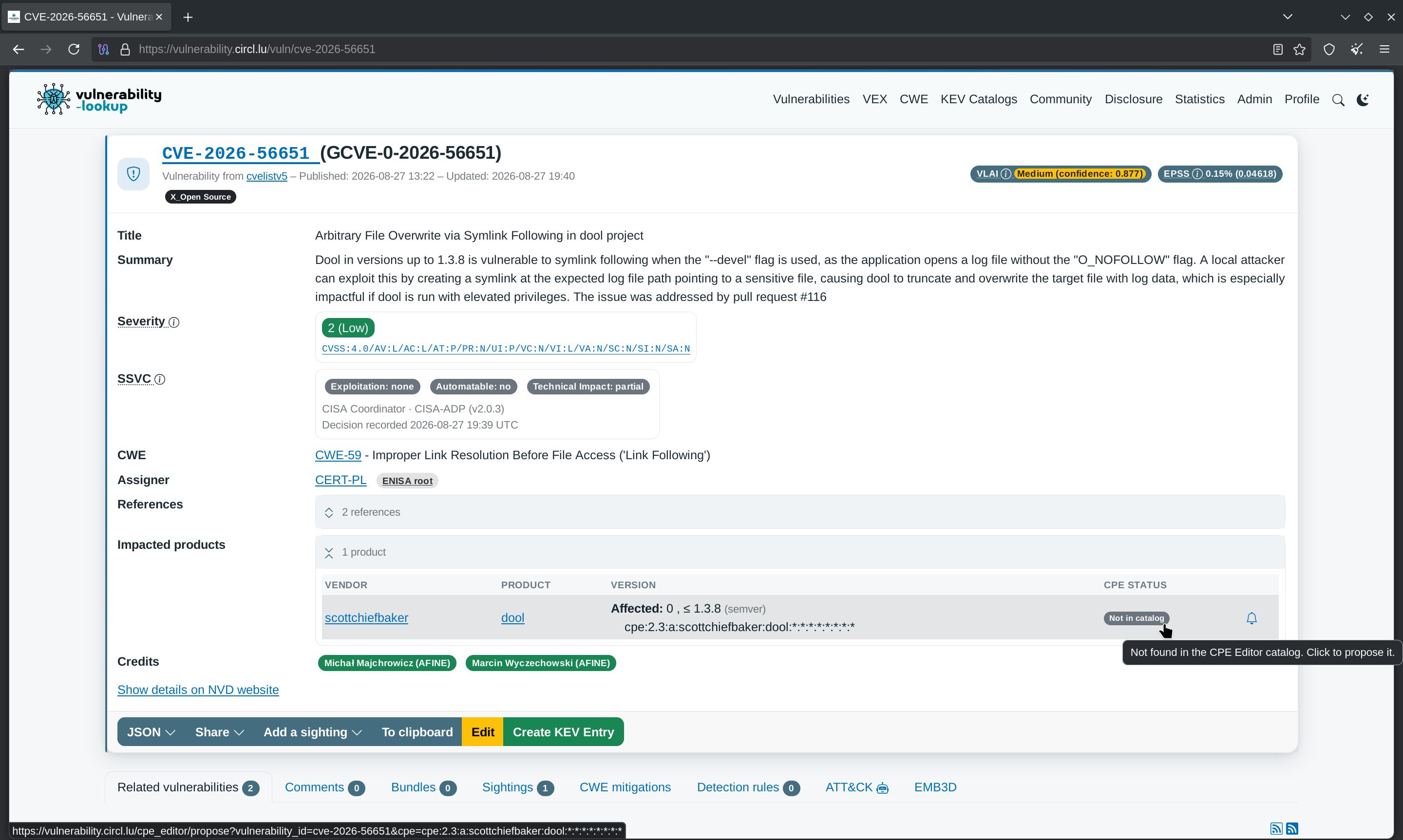Open Statistics nav item

coord(1200,99)
